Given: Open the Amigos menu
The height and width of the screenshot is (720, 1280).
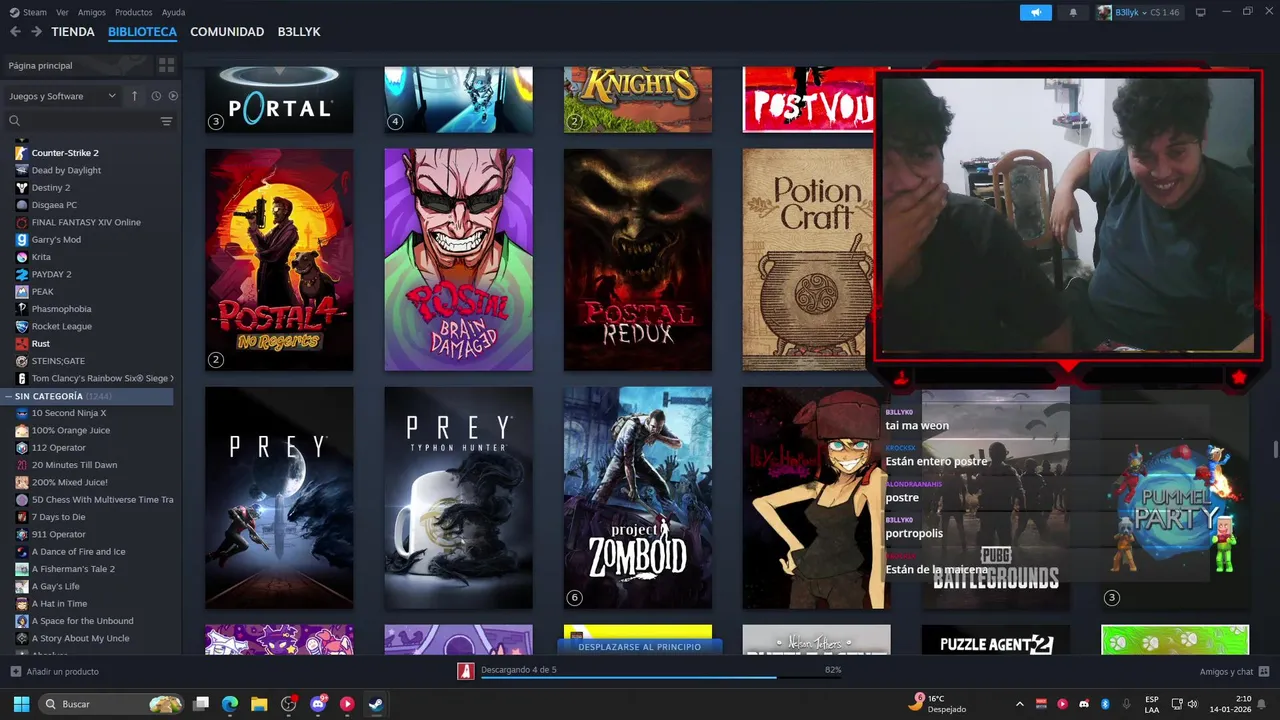Looking at the screenshot, I should point(92,12).
